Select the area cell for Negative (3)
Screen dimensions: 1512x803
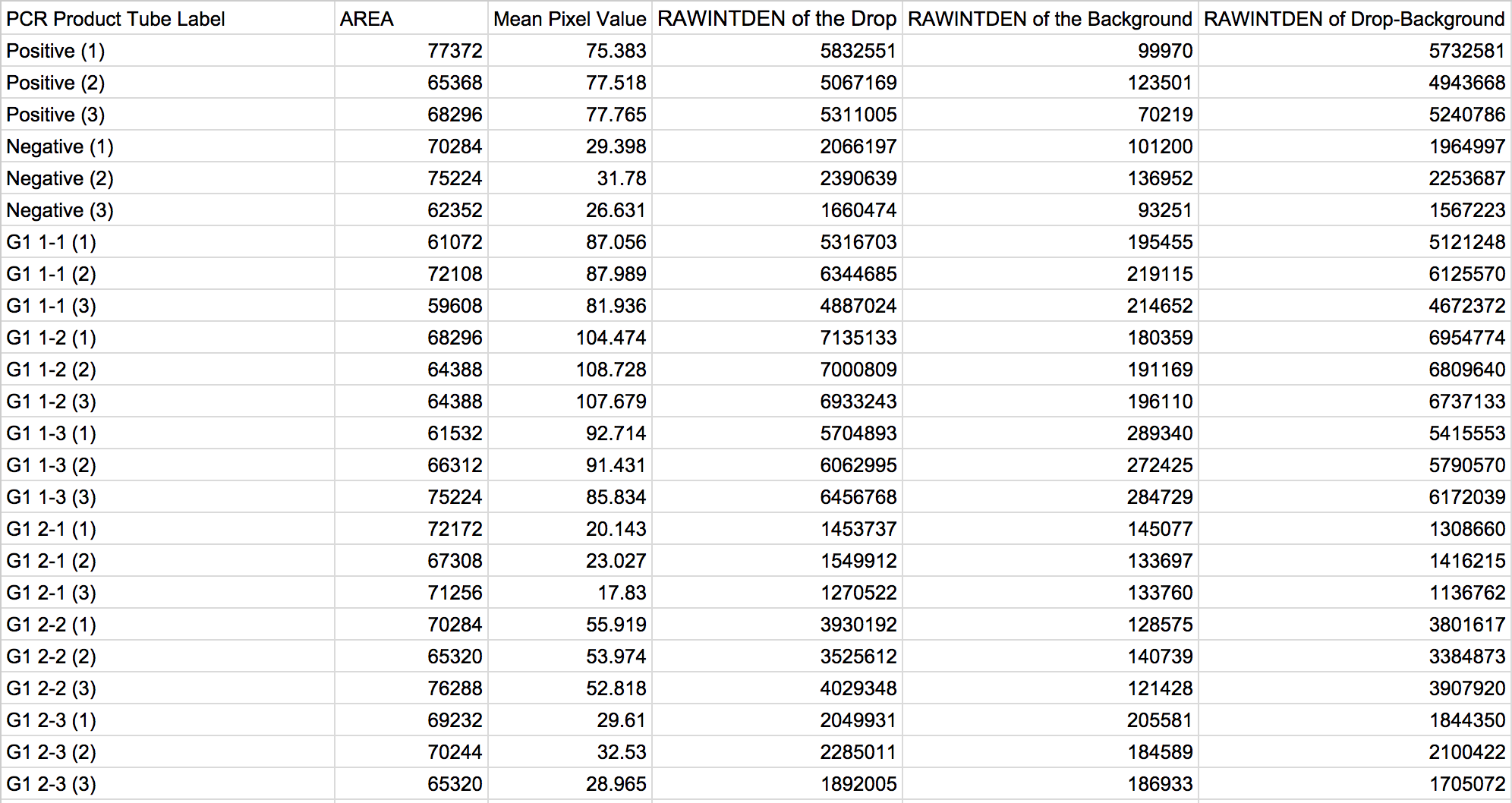pos(455,210)
